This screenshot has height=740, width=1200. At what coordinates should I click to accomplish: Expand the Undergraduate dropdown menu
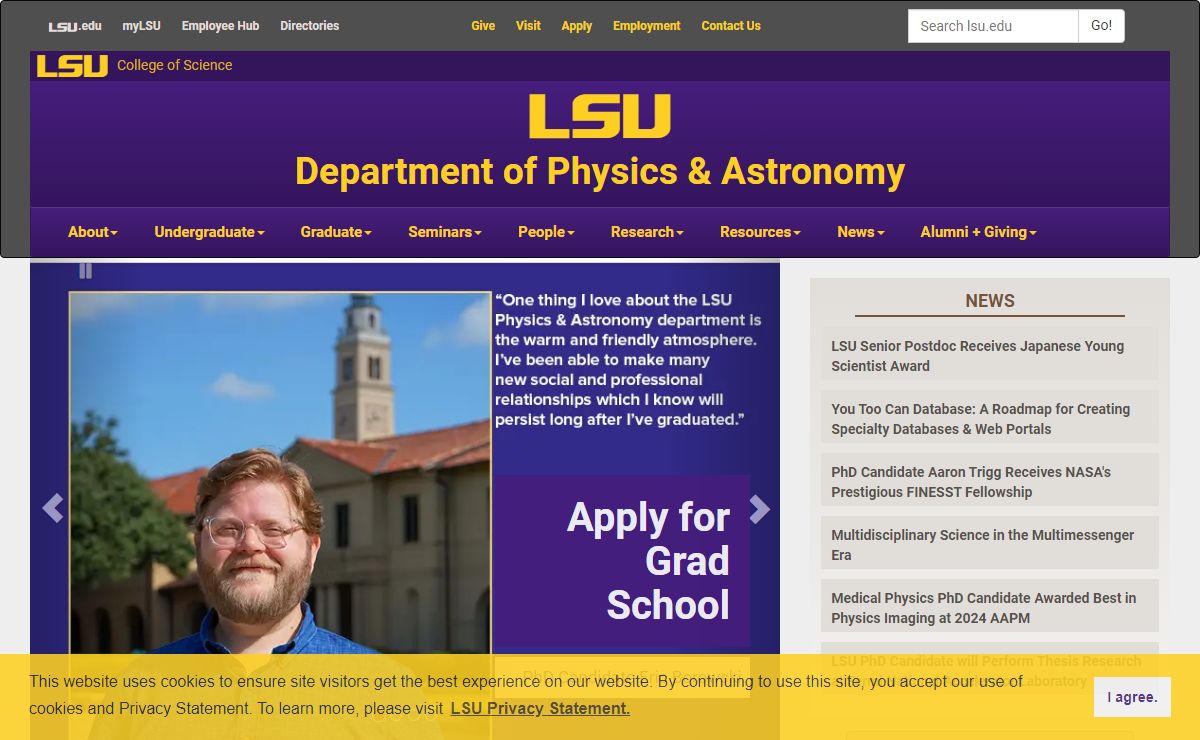209,232
